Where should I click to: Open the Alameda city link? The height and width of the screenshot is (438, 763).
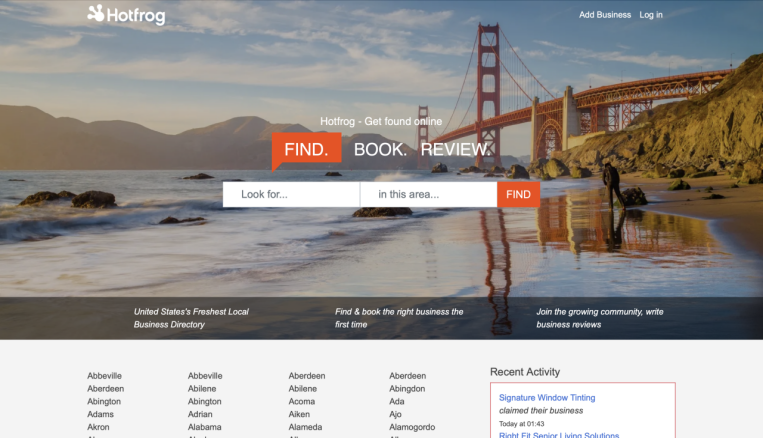pos(305,427)
